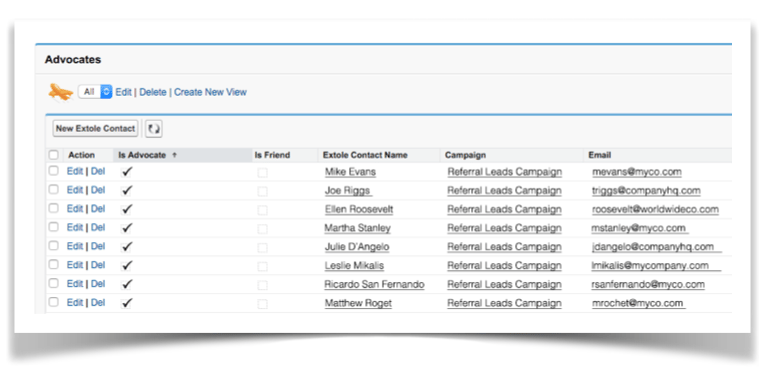
Task: Click Edit for Ricardo San Fernando
Action: point(75,283)
